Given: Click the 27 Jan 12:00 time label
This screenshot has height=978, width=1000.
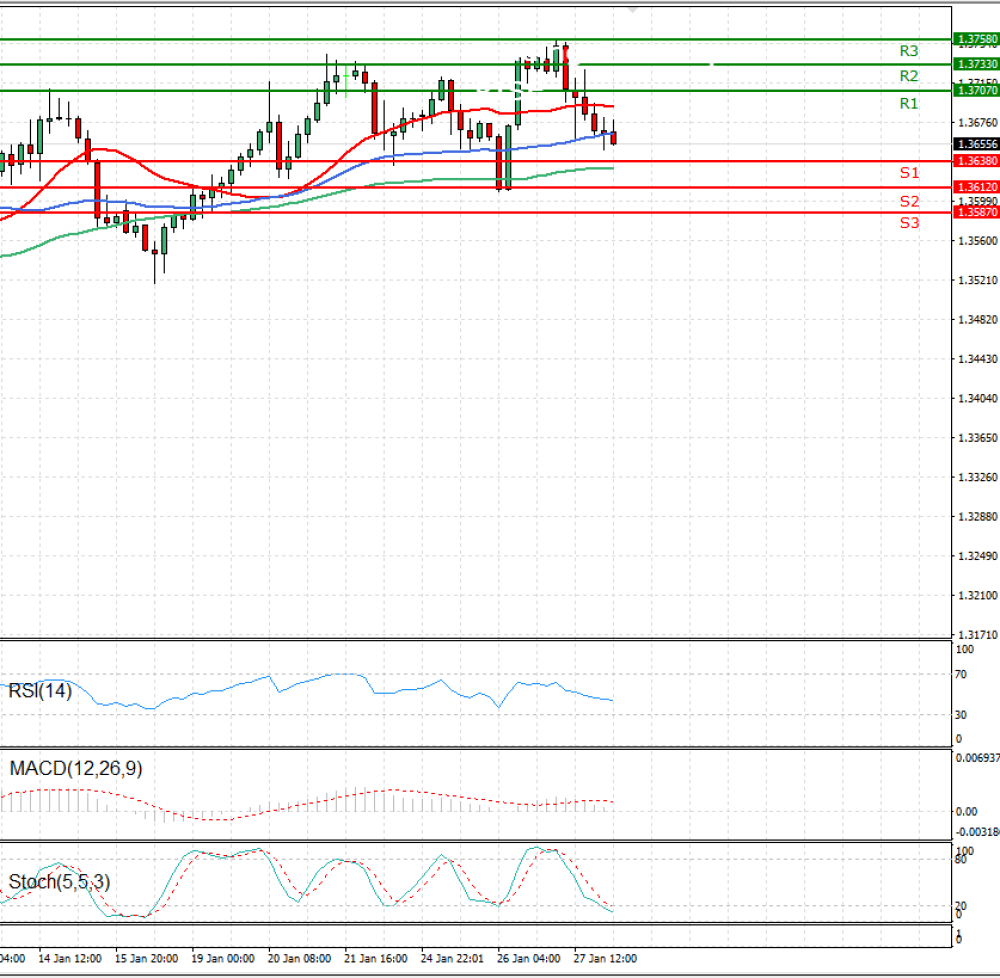Looking at the screenshot, I should tap(605, 959).
